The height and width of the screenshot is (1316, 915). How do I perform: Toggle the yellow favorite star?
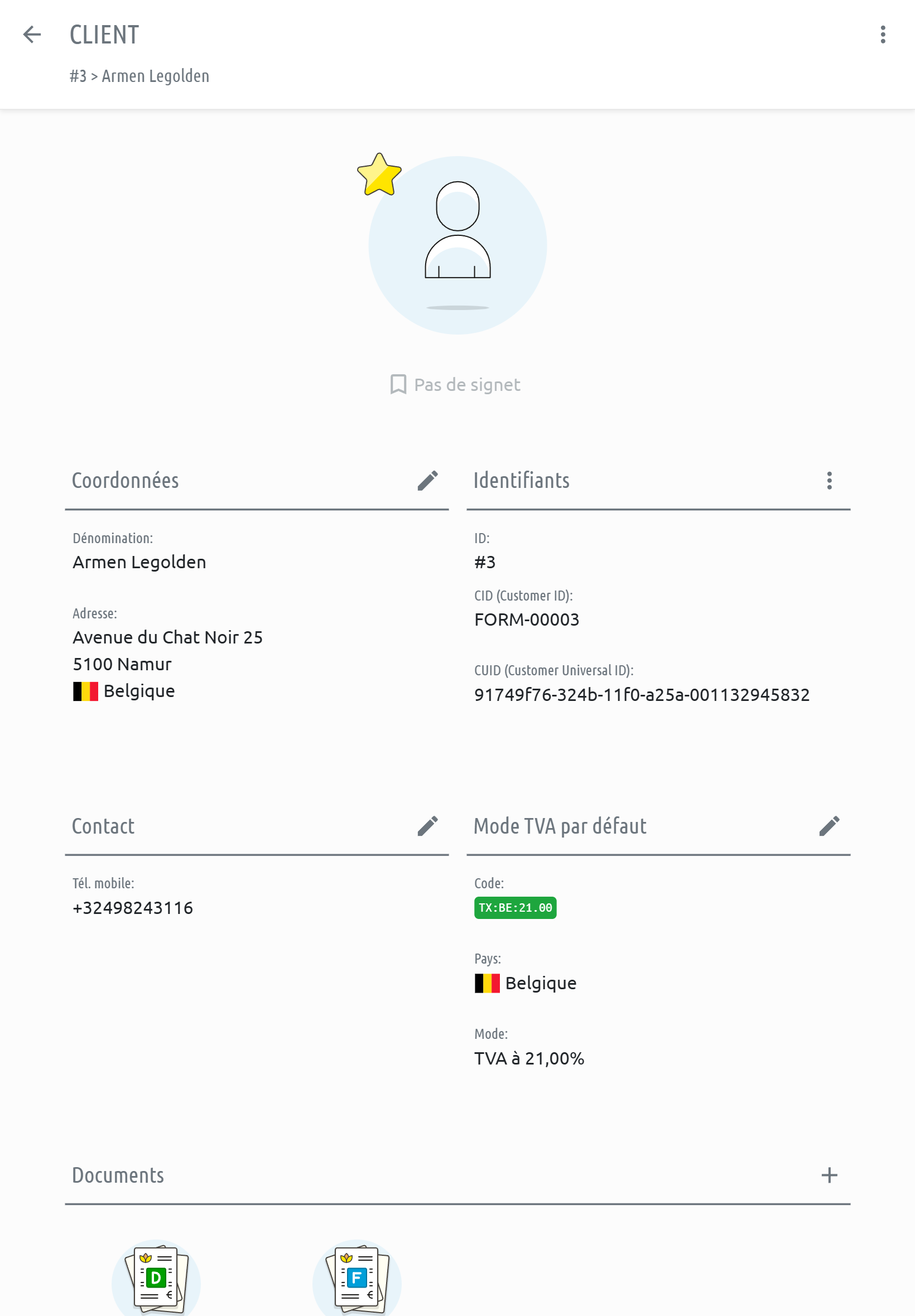[379, 175]
